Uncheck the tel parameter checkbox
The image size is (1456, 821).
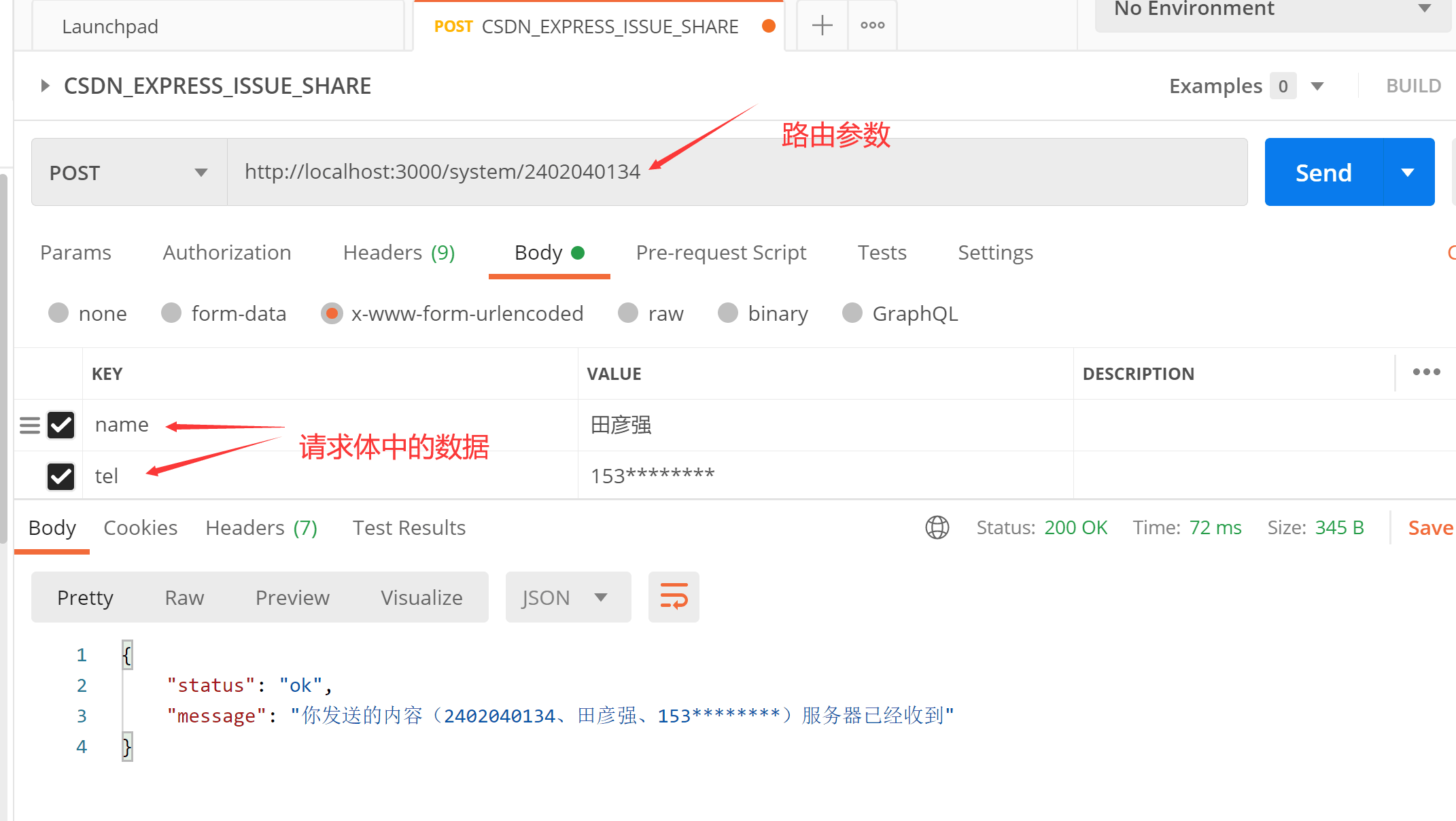pos(61,476)
